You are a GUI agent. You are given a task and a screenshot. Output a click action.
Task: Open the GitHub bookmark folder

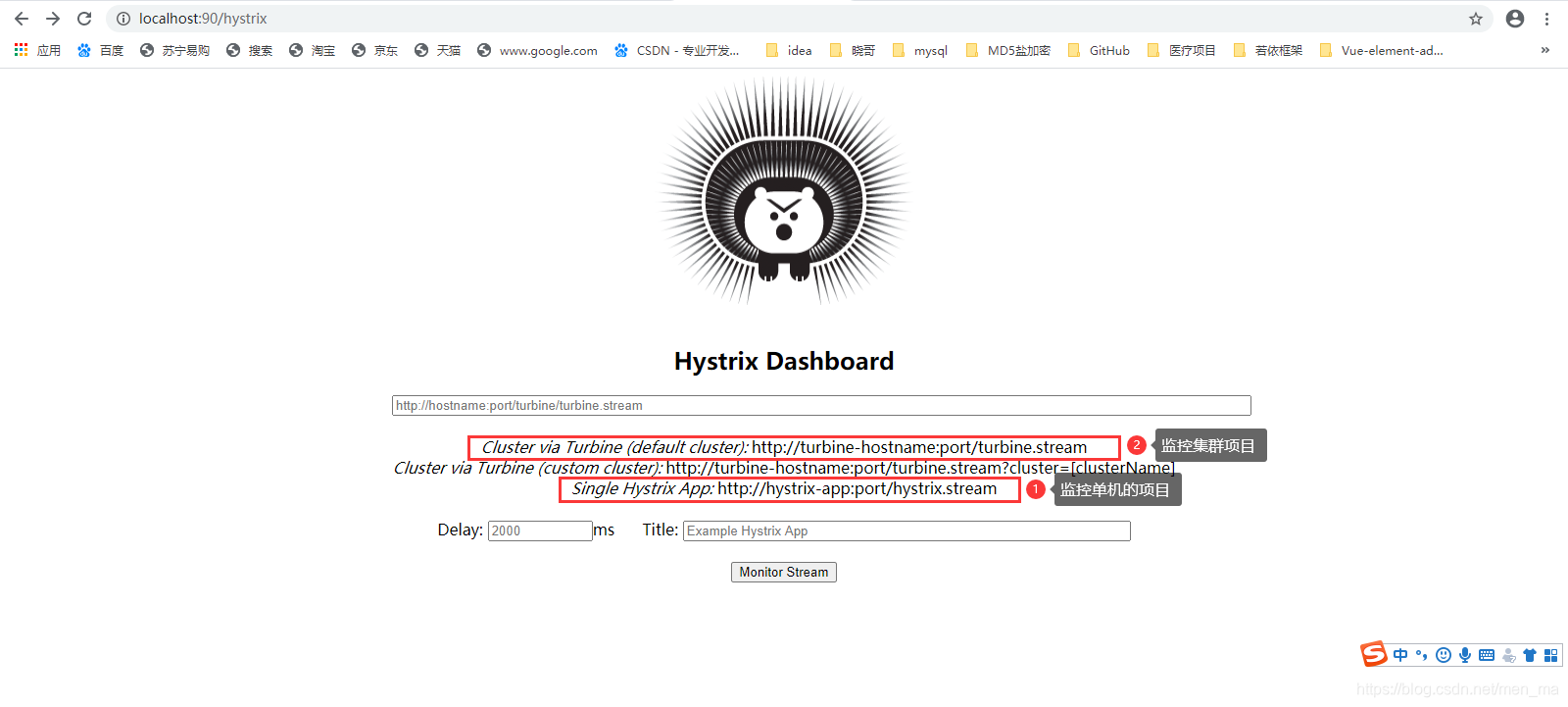pos(1098,50)
